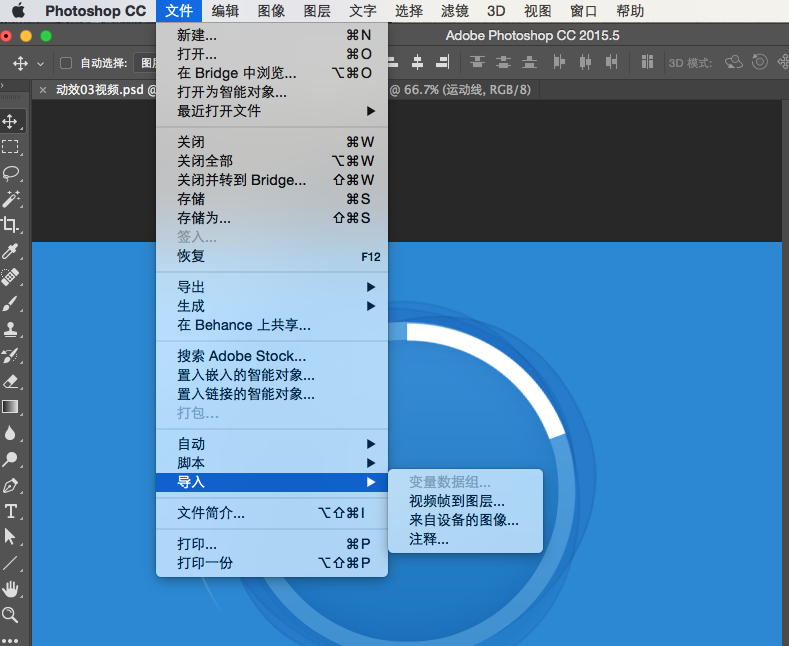
Task: Open the 图像 menu
Action: (271, 11)
